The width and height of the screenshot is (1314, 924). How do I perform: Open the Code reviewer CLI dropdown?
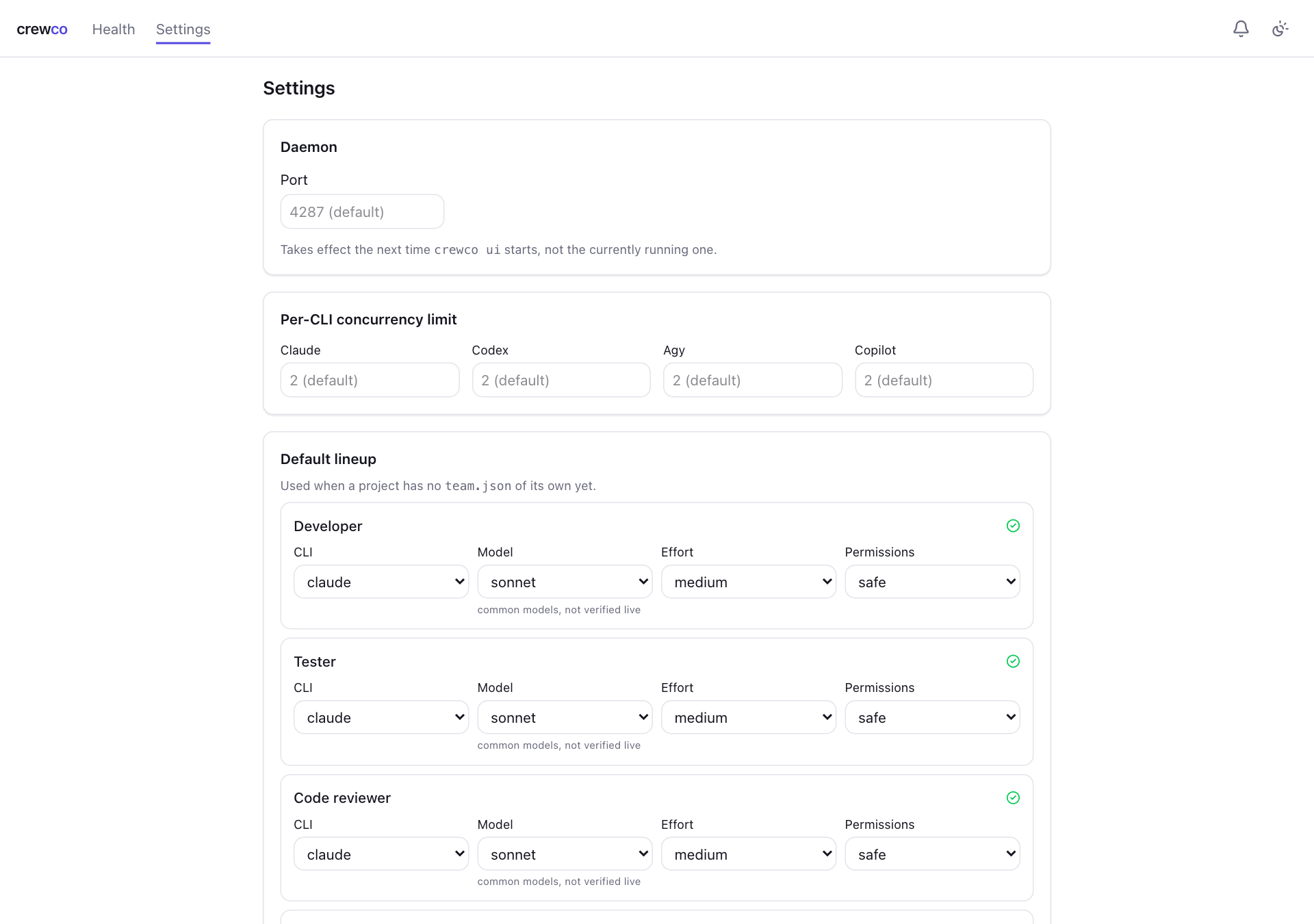(x=381, y=854)
